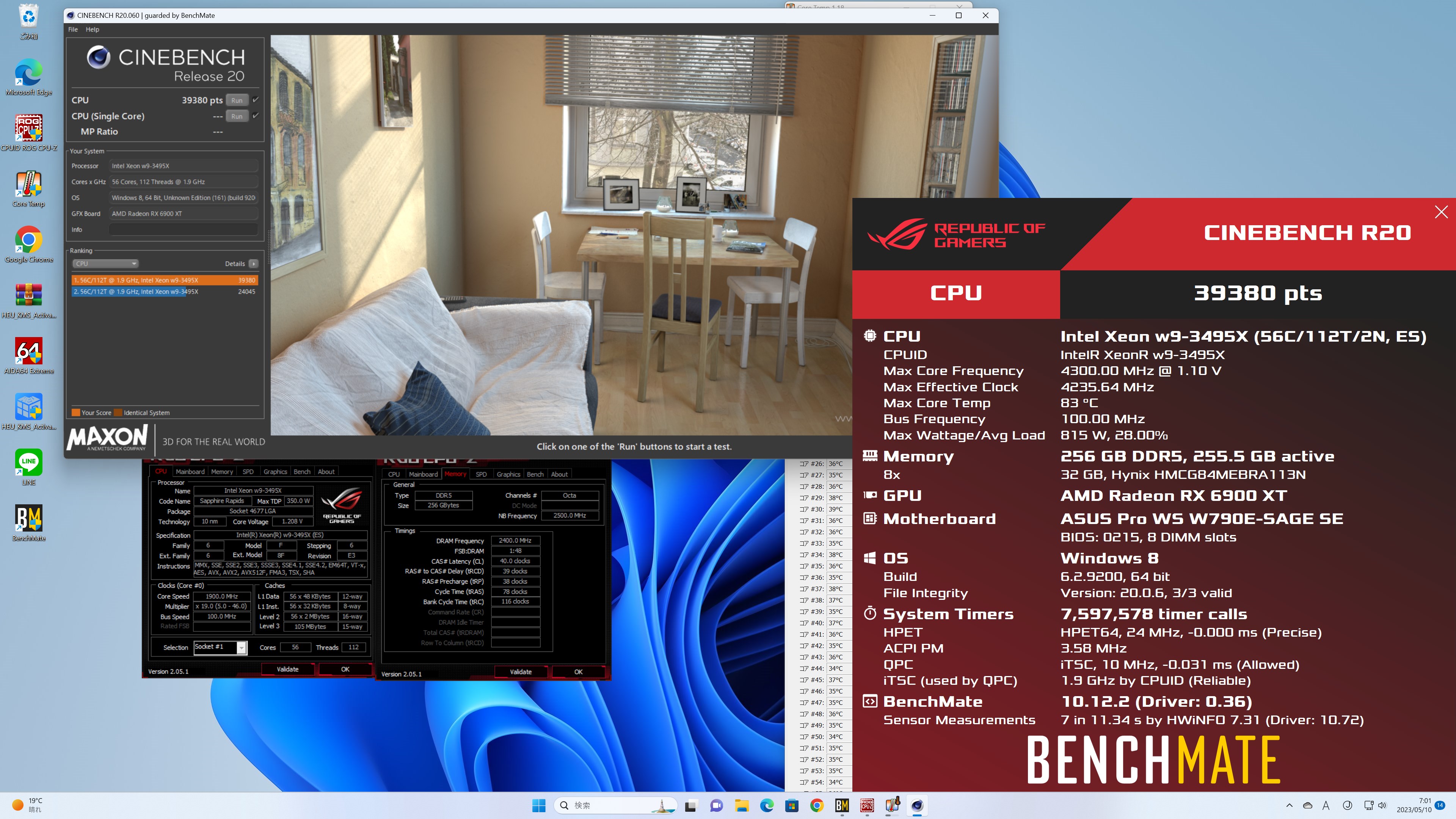The image size is (1456, 819).
Task: Open BenchMate desktop shortcut
Action: pyautogui.click(x=28, y=523)
